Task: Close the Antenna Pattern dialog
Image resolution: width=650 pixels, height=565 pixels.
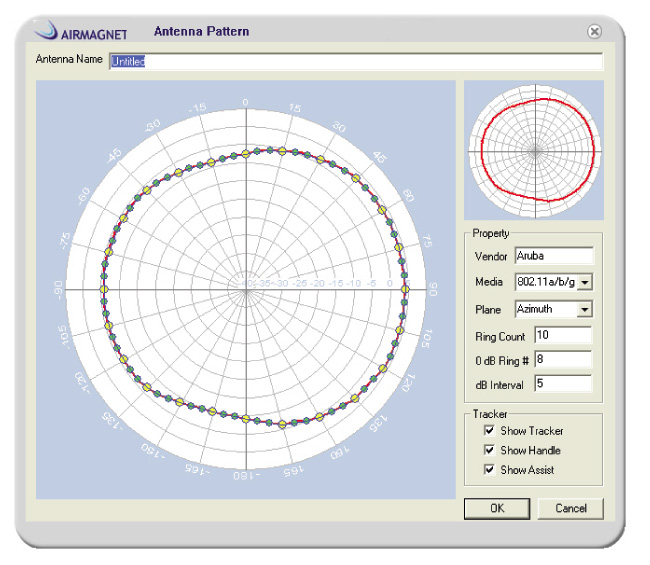Action: [x=594, y=32]
